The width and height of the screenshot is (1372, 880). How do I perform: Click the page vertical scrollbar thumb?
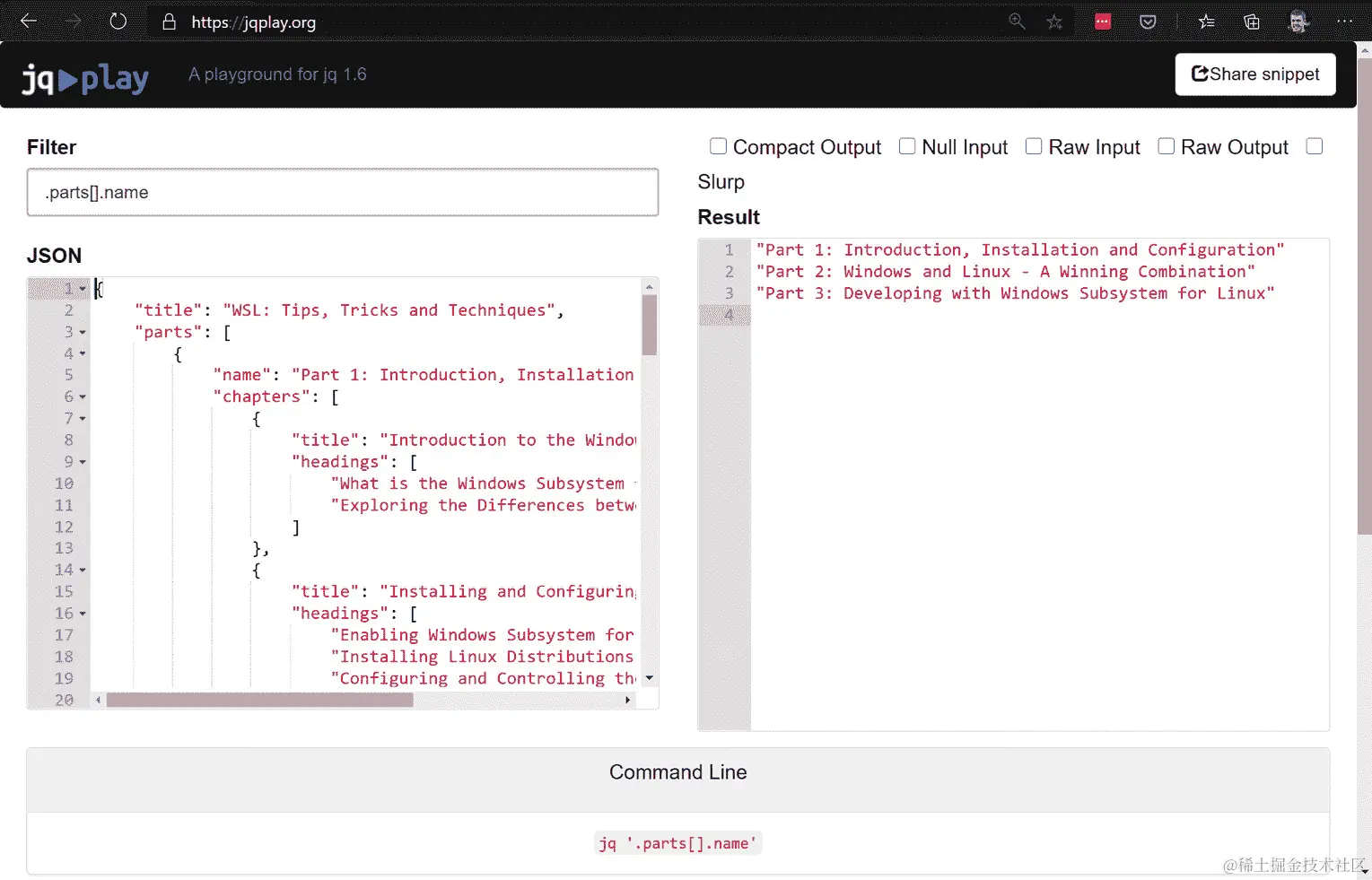(1365, 296)
